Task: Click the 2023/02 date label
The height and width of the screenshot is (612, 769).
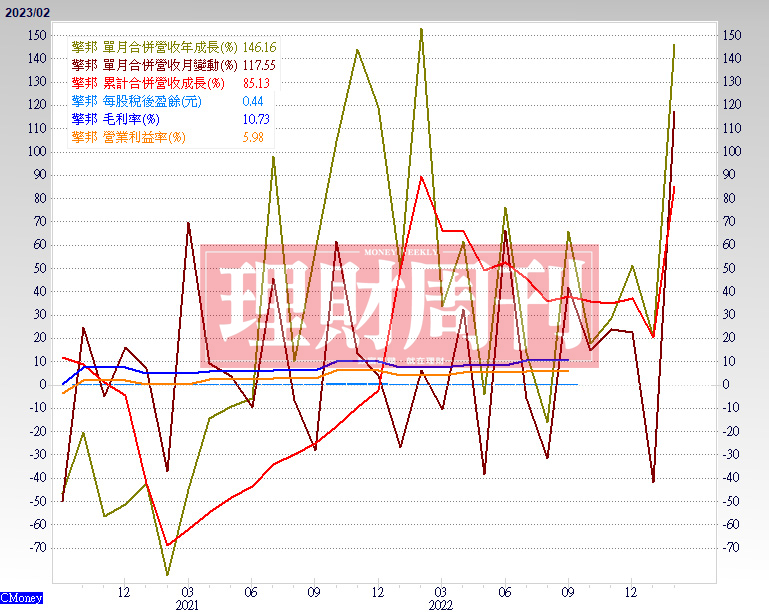Action: point(27,13)
